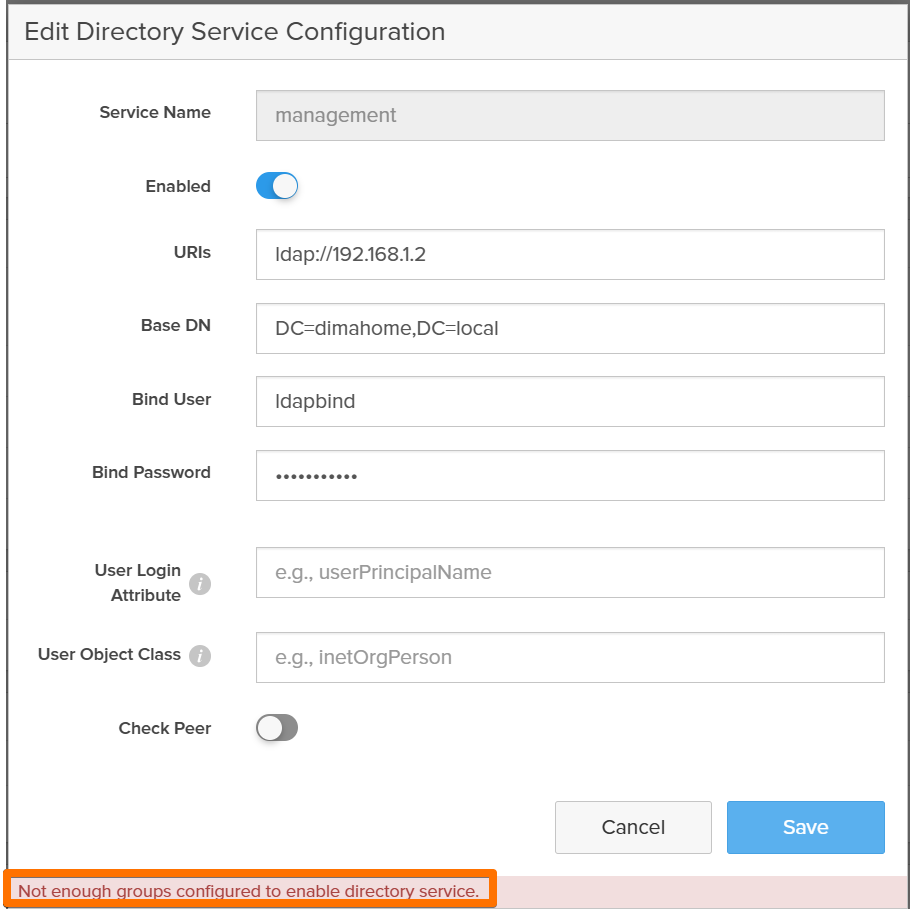Viewport: 910px width, 911px height.
Task: Turn on the Check Peer toggle
Action: [277, 728]
